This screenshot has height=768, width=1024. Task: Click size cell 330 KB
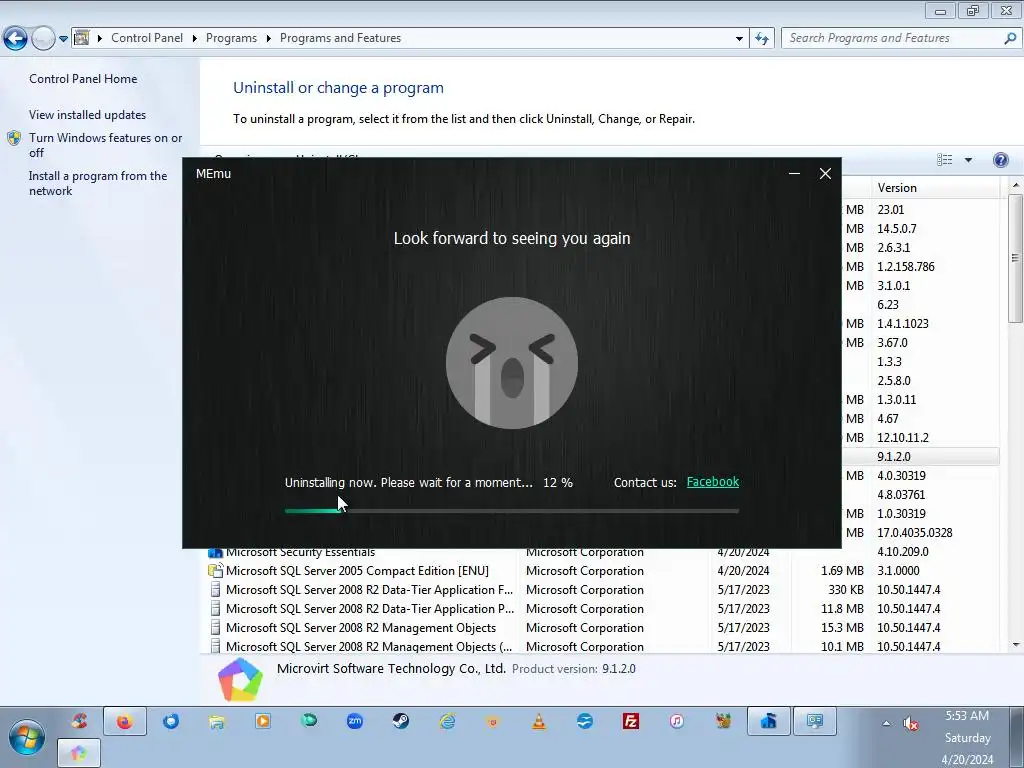(846, 590)
